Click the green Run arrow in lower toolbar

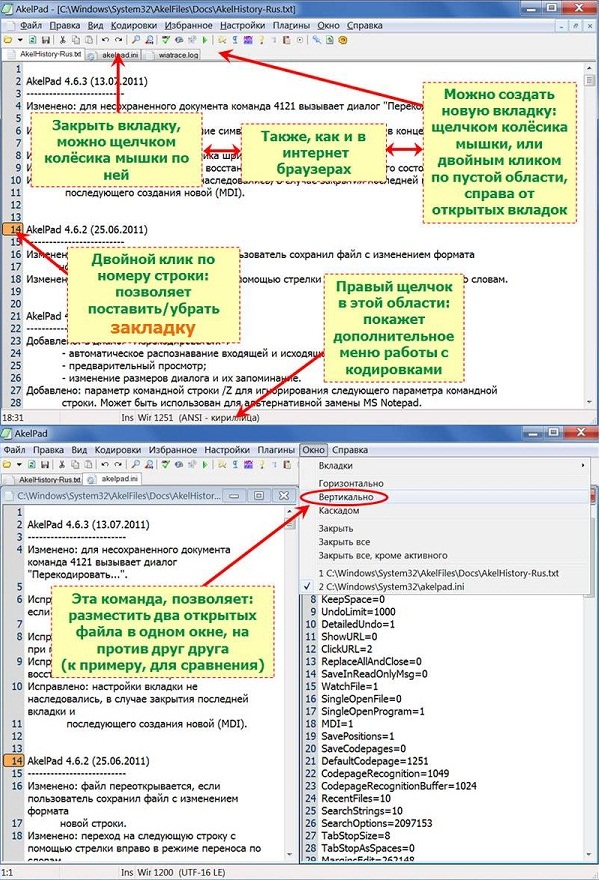coord(205,464)
